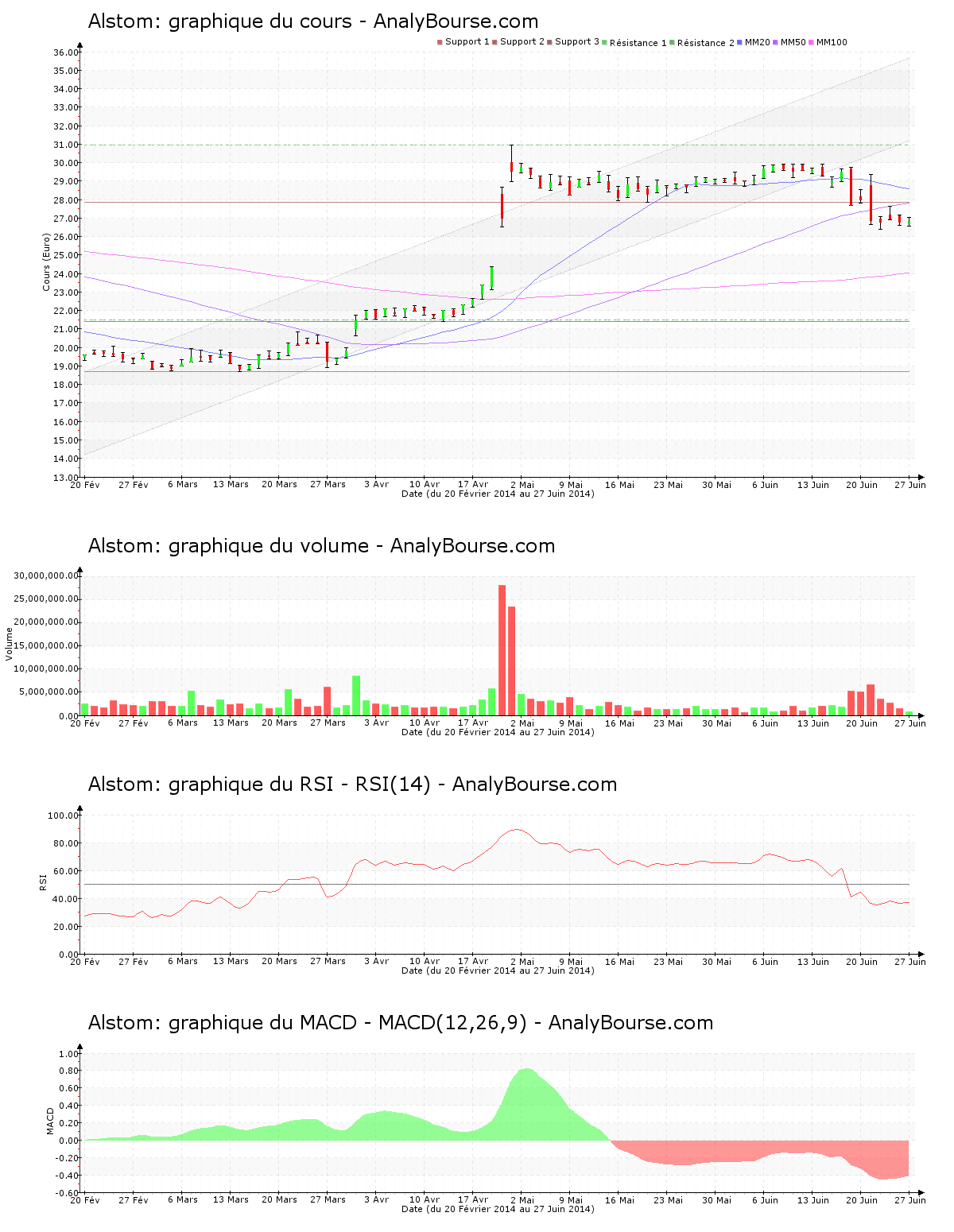This screenshot has width=954, height=1232.
Task: Click the horizontal 50 level line on RSI chart
Action: coord(497,884)
